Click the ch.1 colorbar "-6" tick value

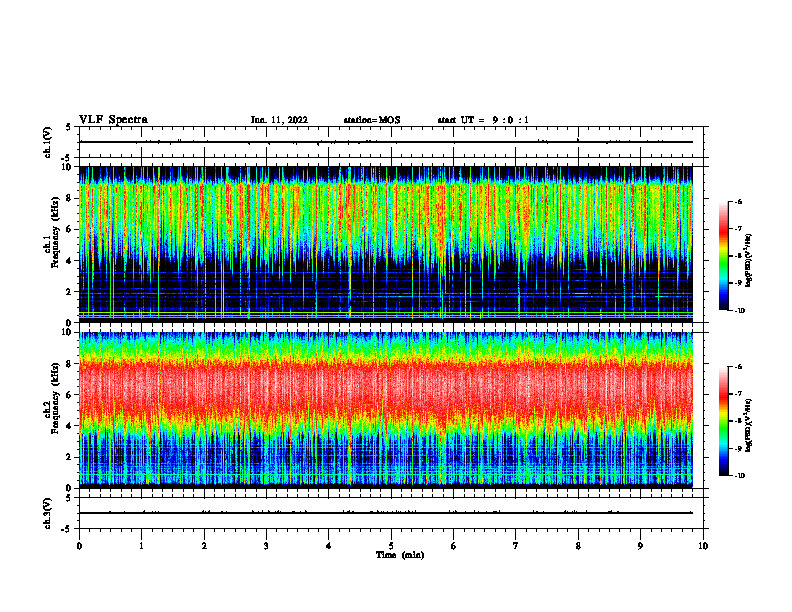[x=738, y=202]
